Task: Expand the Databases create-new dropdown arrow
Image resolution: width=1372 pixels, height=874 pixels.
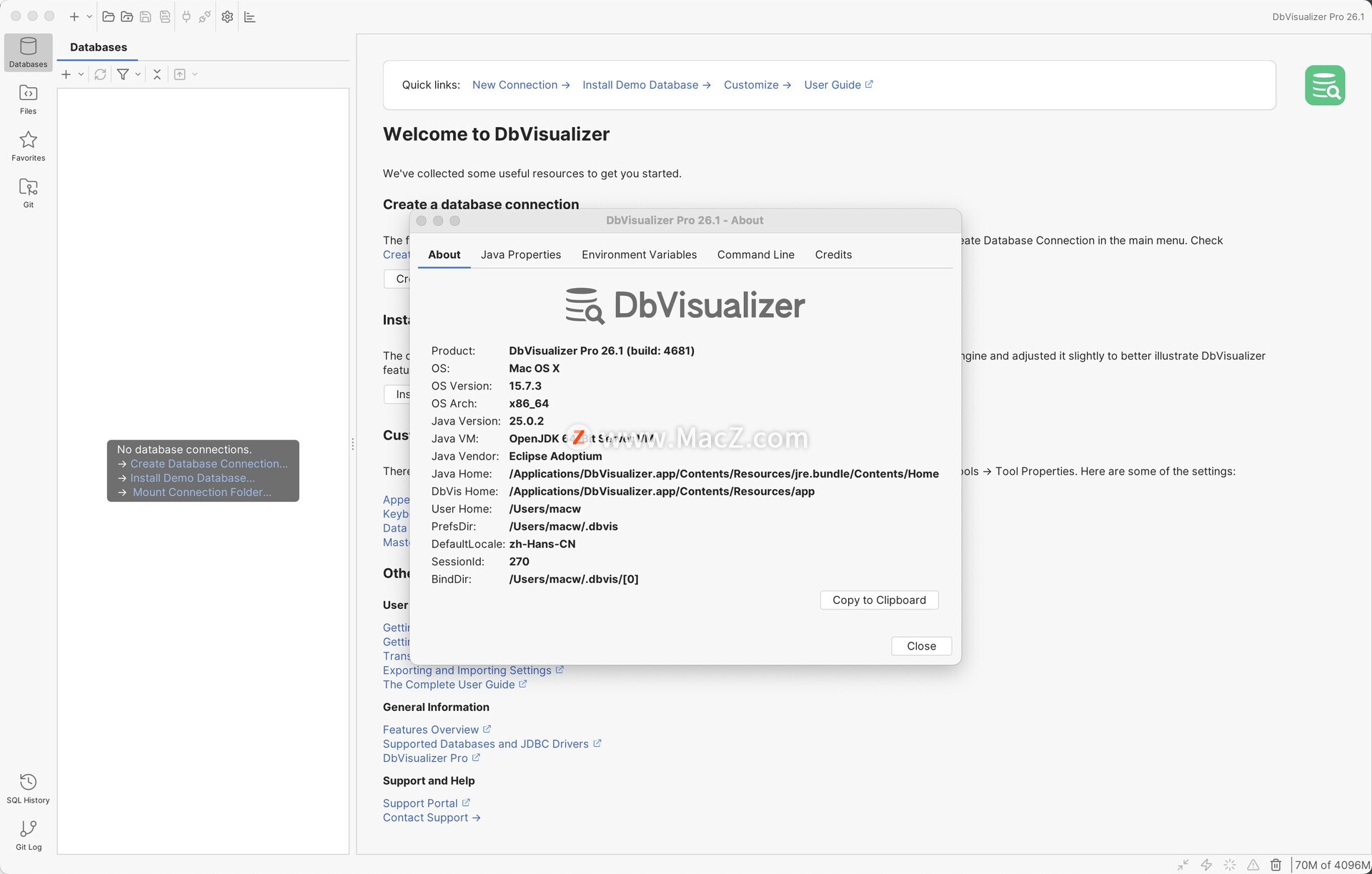Action: point(81,74)
